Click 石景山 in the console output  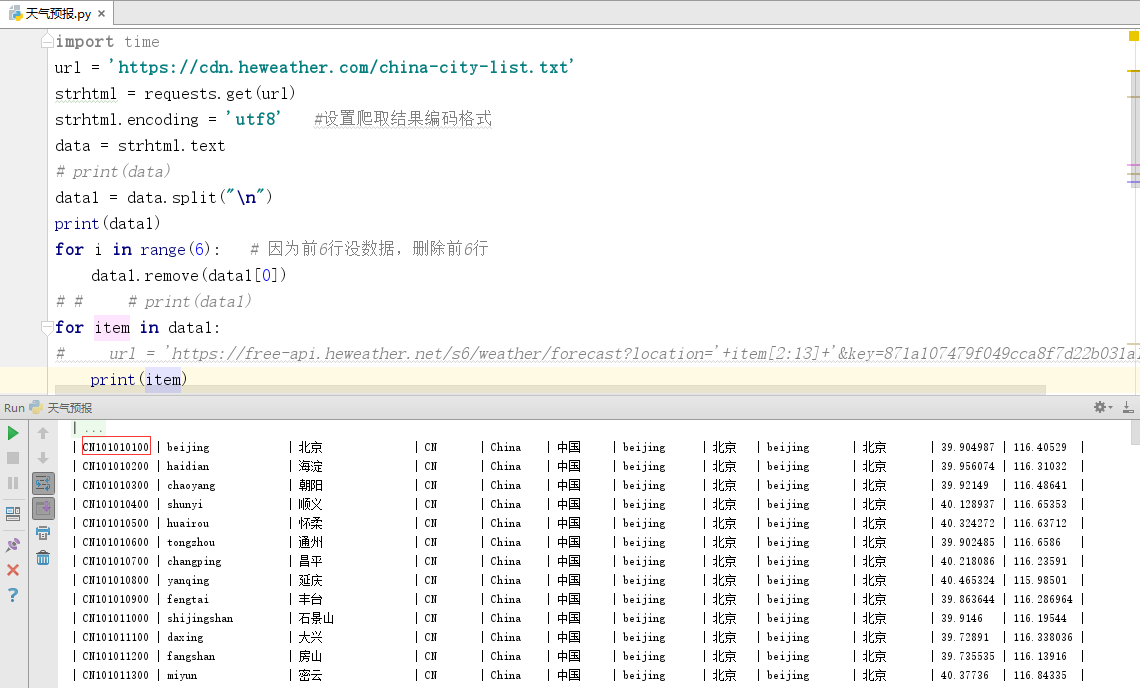tap(316, 618)
